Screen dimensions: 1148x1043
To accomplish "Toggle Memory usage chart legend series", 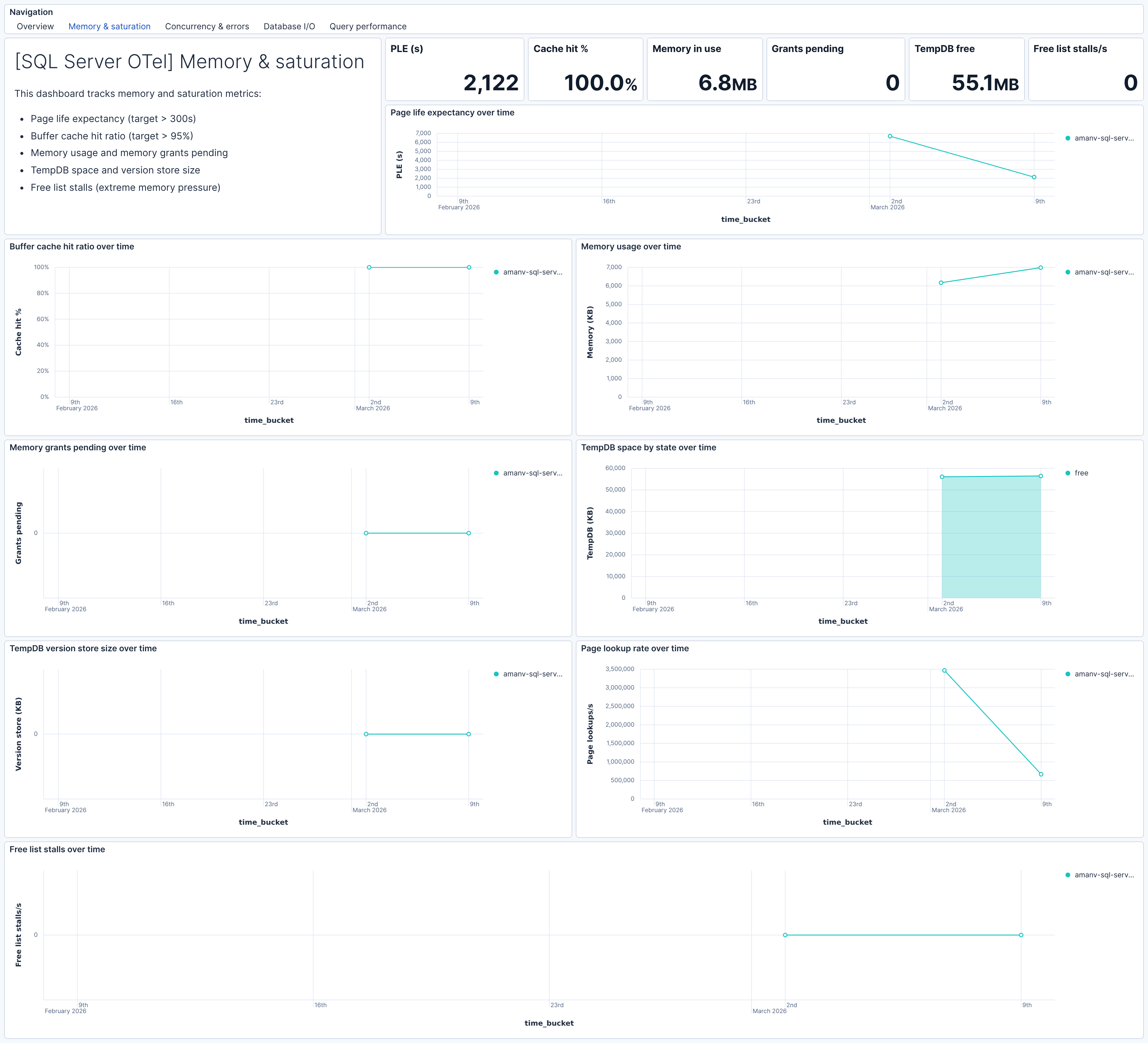I will coord(1103,272).
